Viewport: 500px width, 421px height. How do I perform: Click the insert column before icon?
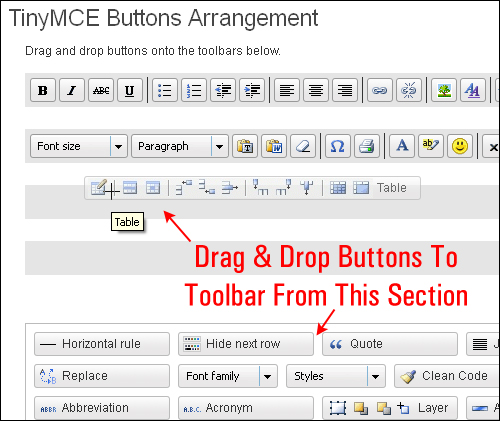260,187
